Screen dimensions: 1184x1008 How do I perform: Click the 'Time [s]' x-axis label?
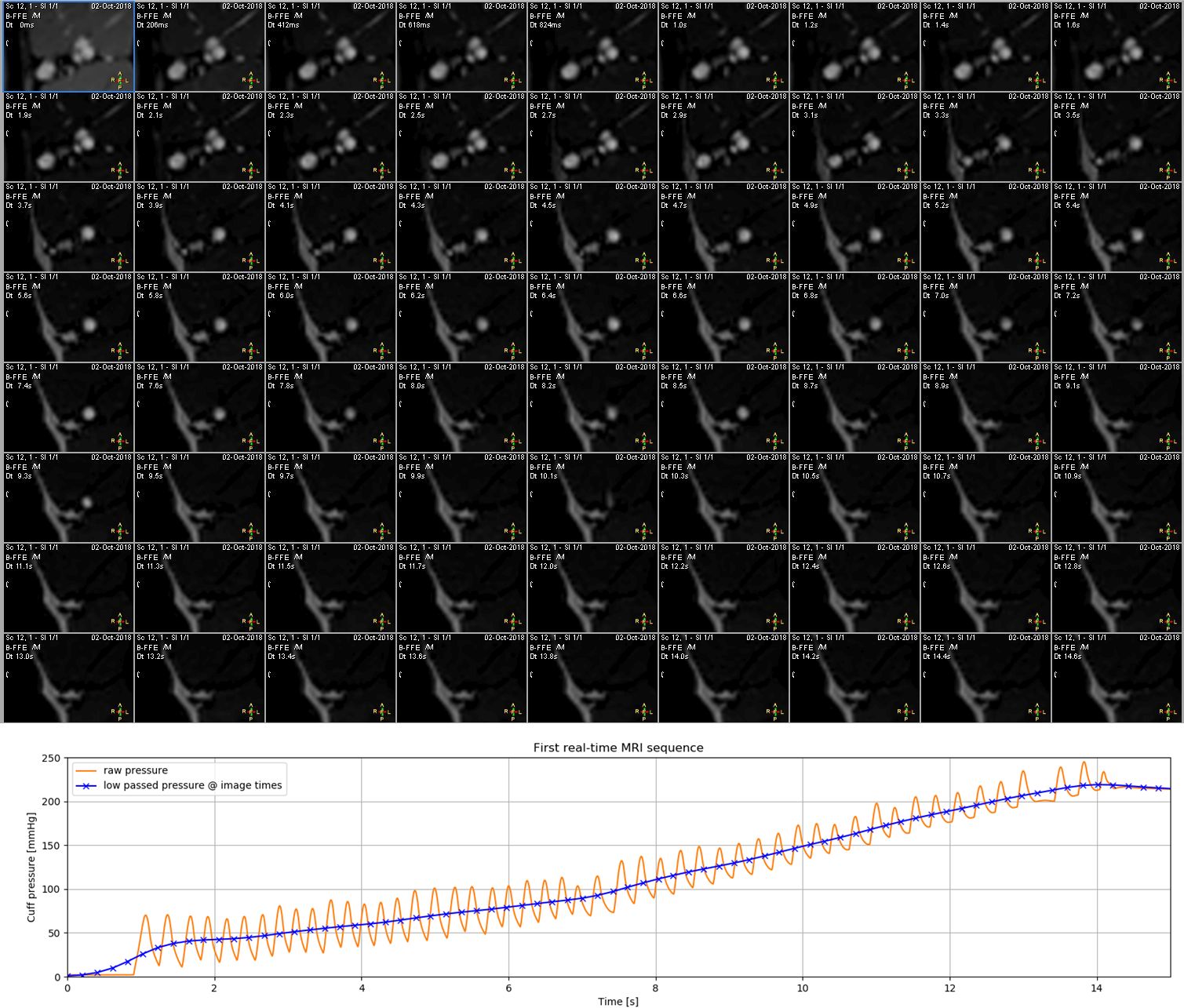click(x=618, y=1001)
